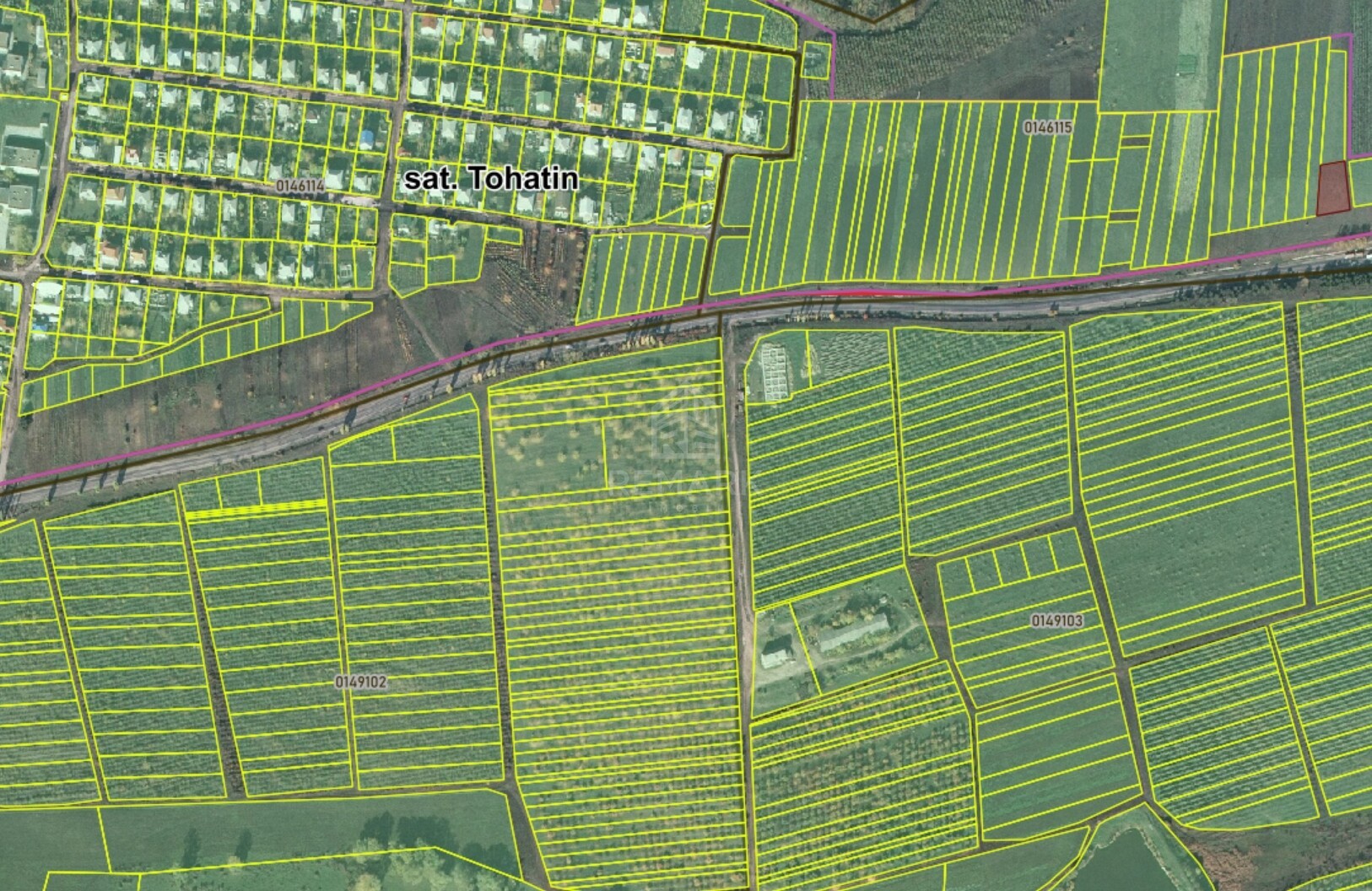The width and height of the screenshot is (1372, 891).
Task: Select the greenhouse structure south of the highway
Action: tap(776, 373)
